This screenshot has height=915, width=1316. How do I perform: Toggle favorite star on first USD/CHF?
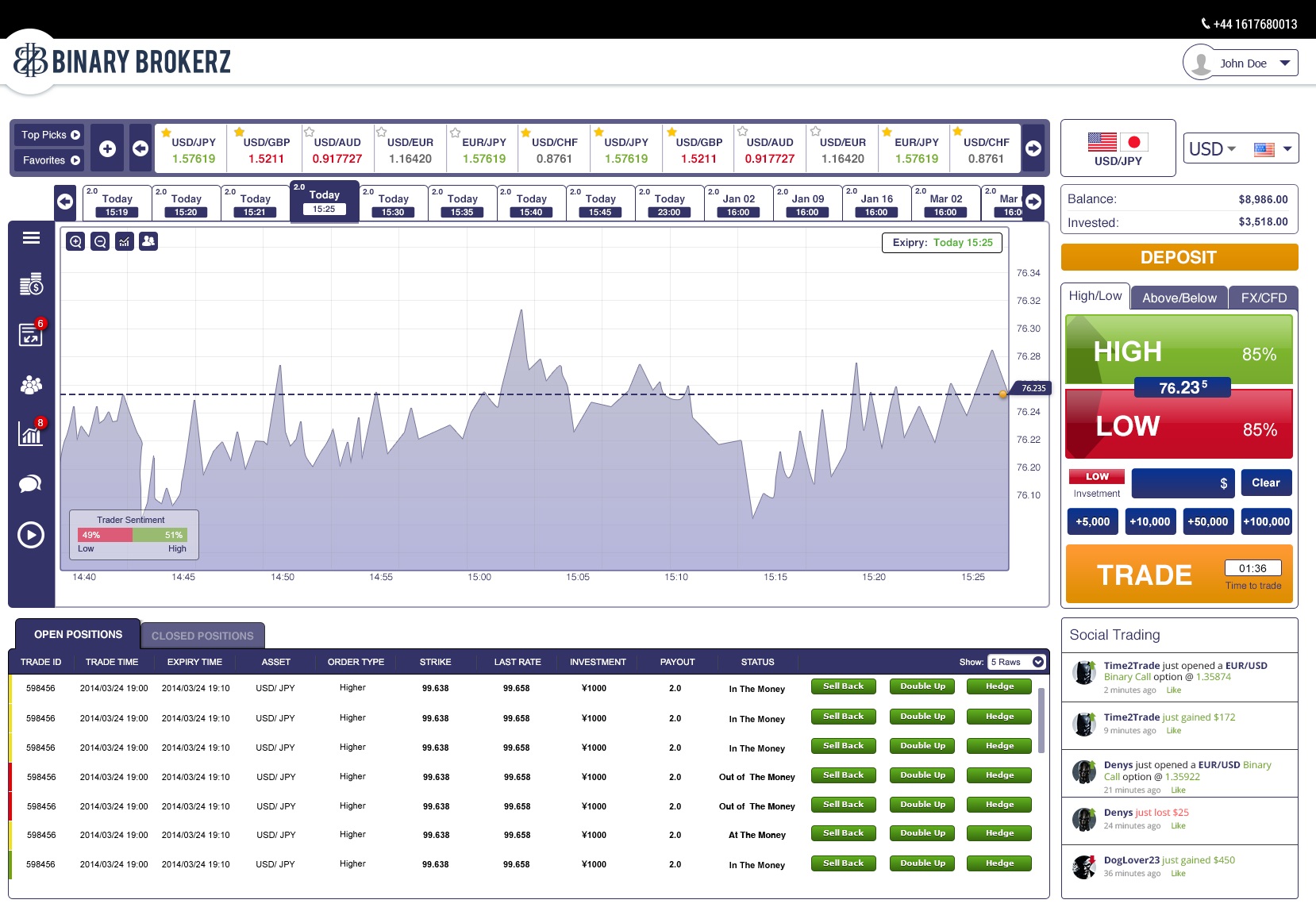coord(525,133)
